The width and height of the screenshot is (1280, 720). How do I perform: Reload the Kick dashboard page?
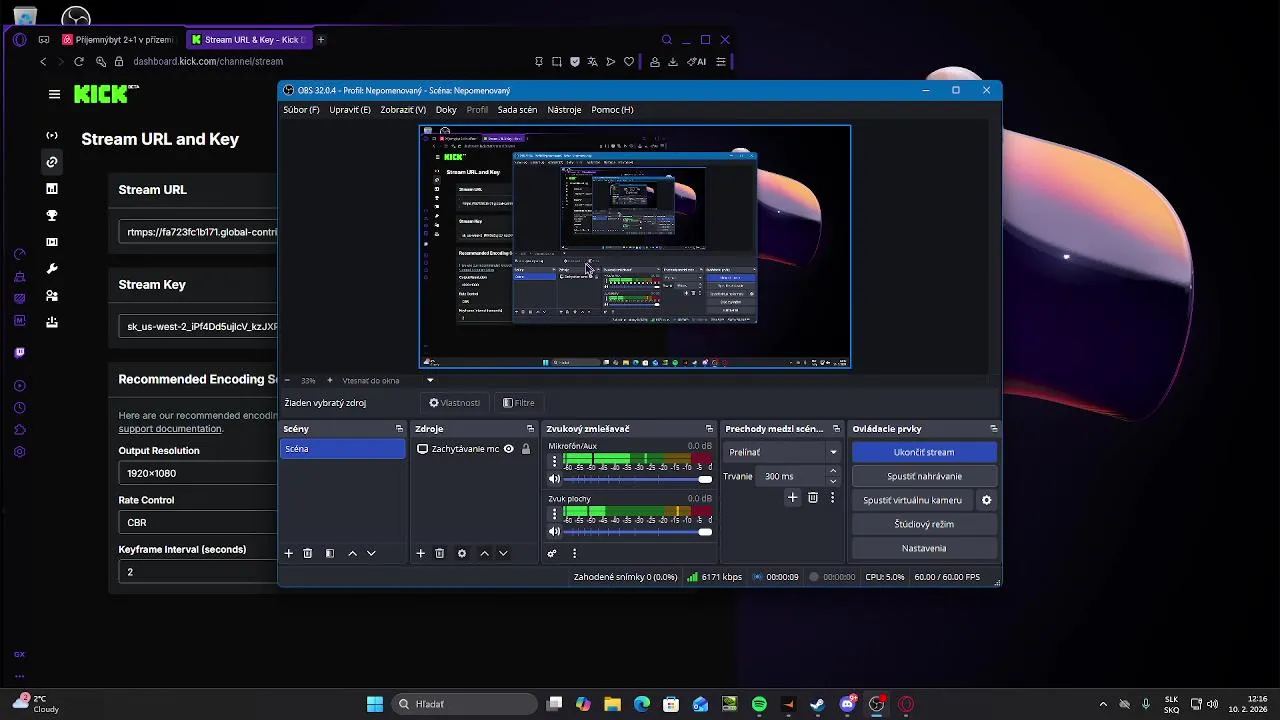pos(79,61)
